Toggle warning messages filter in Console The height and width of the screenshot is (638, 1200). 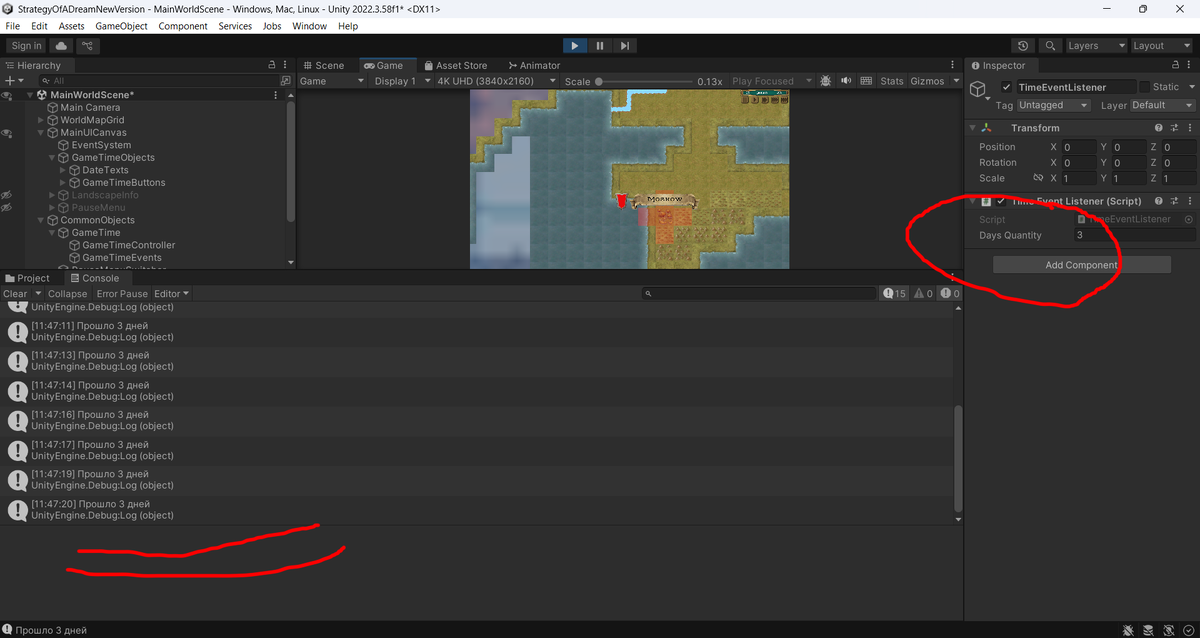pyautogui.click(x=923, y=294)
